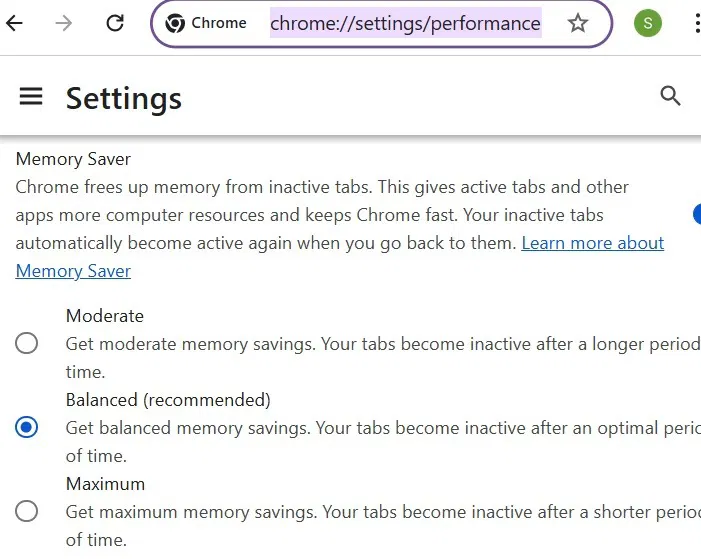The image size is (701, 559).
Task: Reload the current page
Action: (115, 23)
